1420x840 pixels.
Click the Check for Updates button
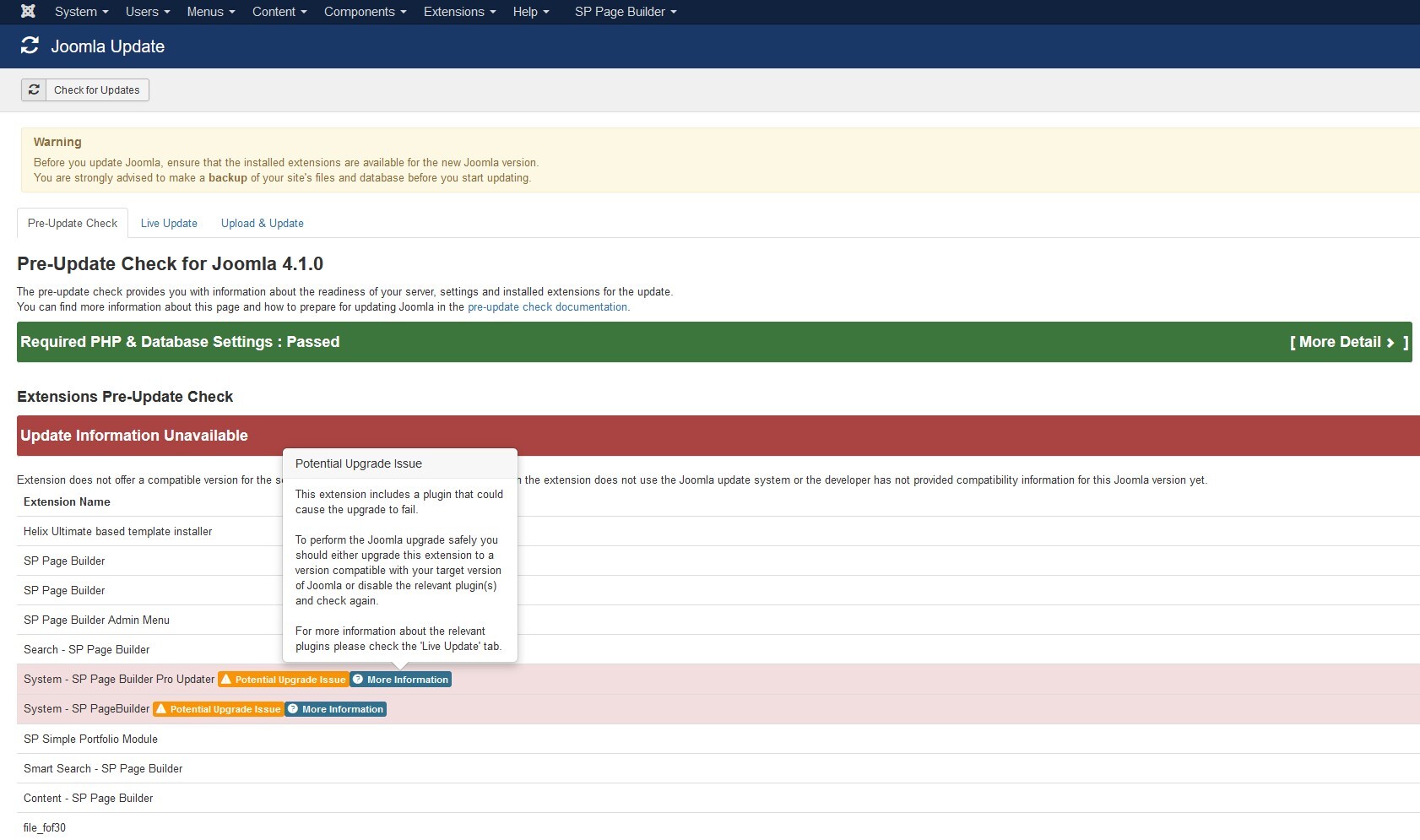coord(85,90)
